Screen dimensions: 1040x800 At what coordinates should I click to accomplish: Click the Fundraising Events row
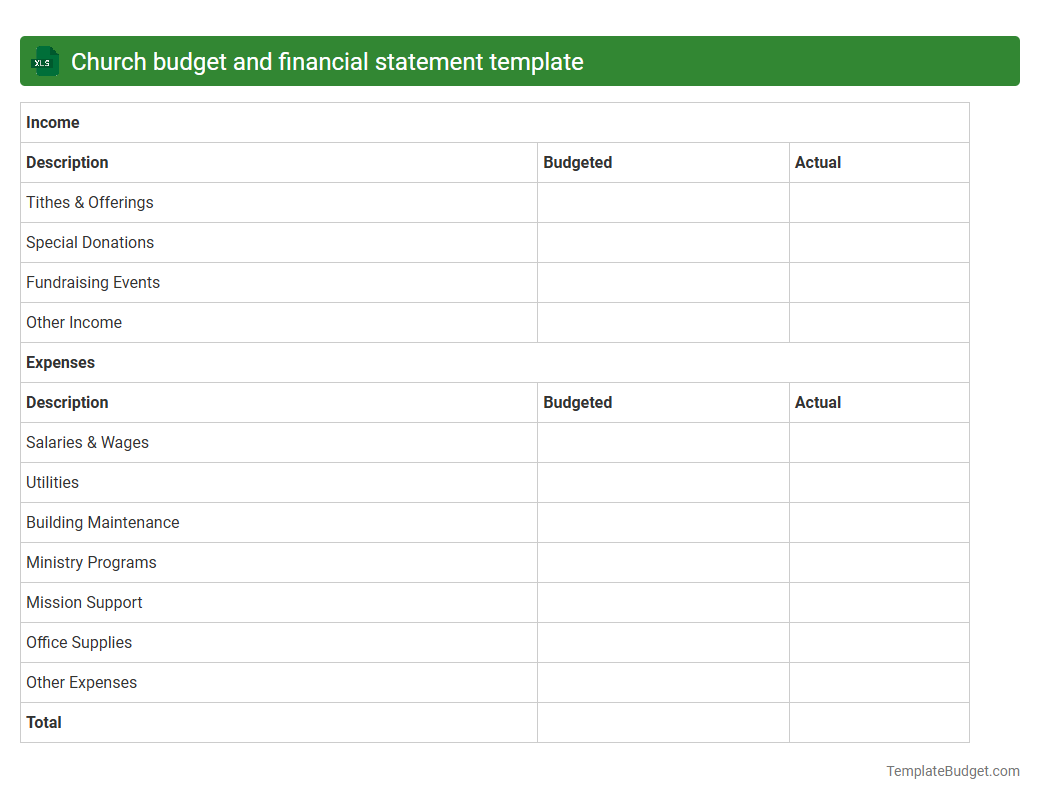click(93, 282)
